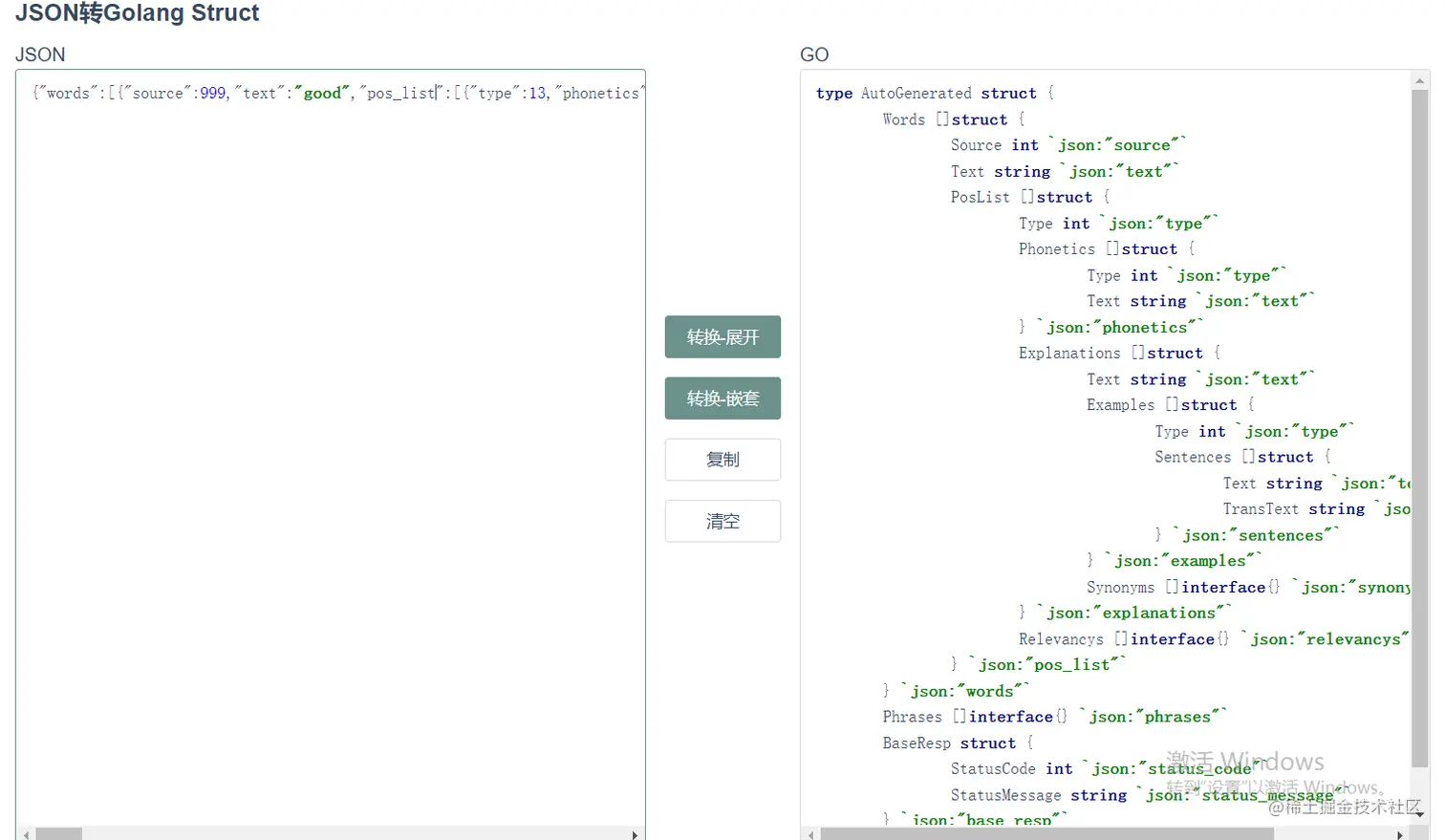Click the closing json:"phonetics" tag line
Viewport: 1445px width, 840px height.
pyautogui.click(x=1111, y=327)
